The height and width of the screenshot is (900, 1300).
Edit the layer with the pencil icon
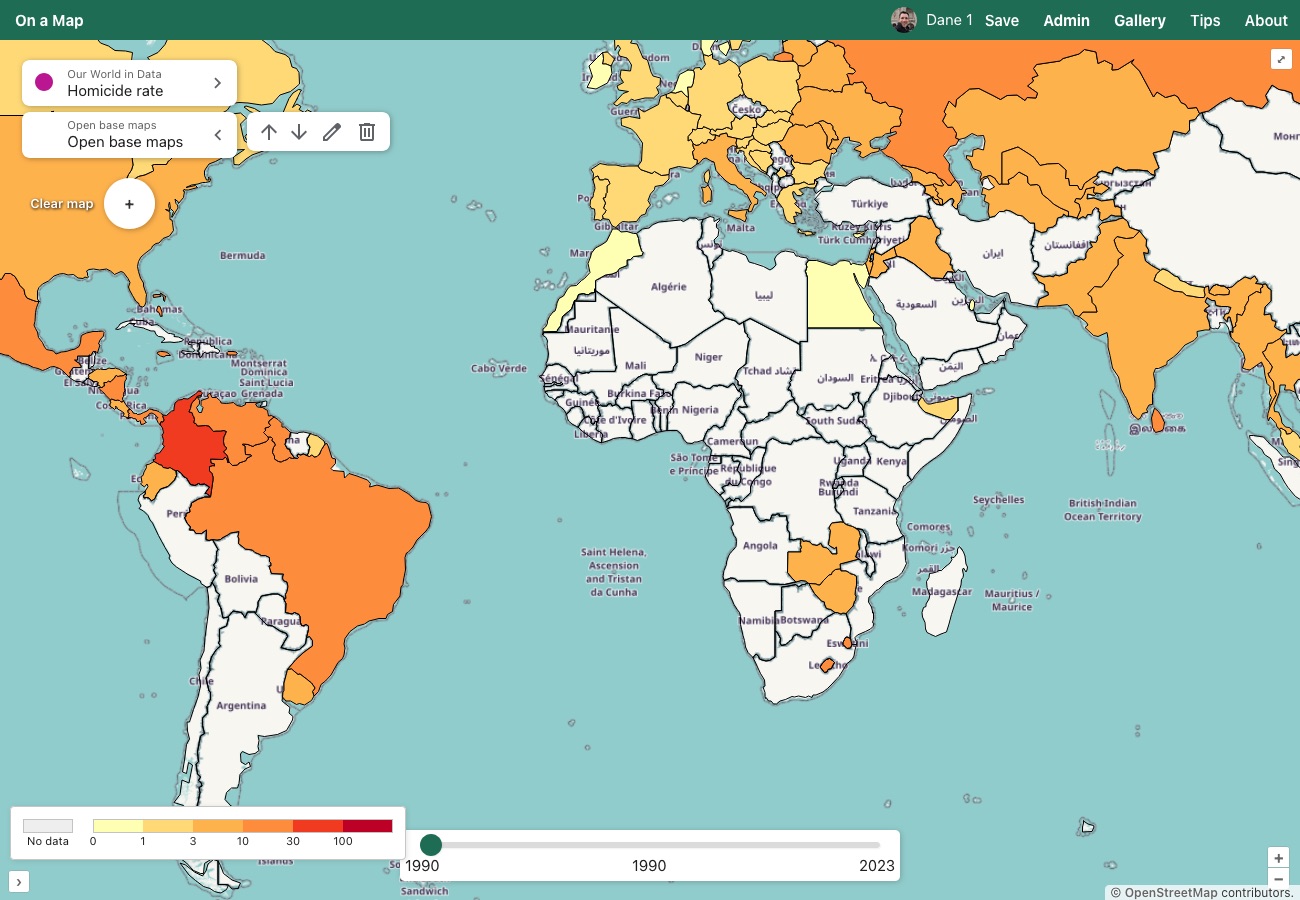click(333, 131)
